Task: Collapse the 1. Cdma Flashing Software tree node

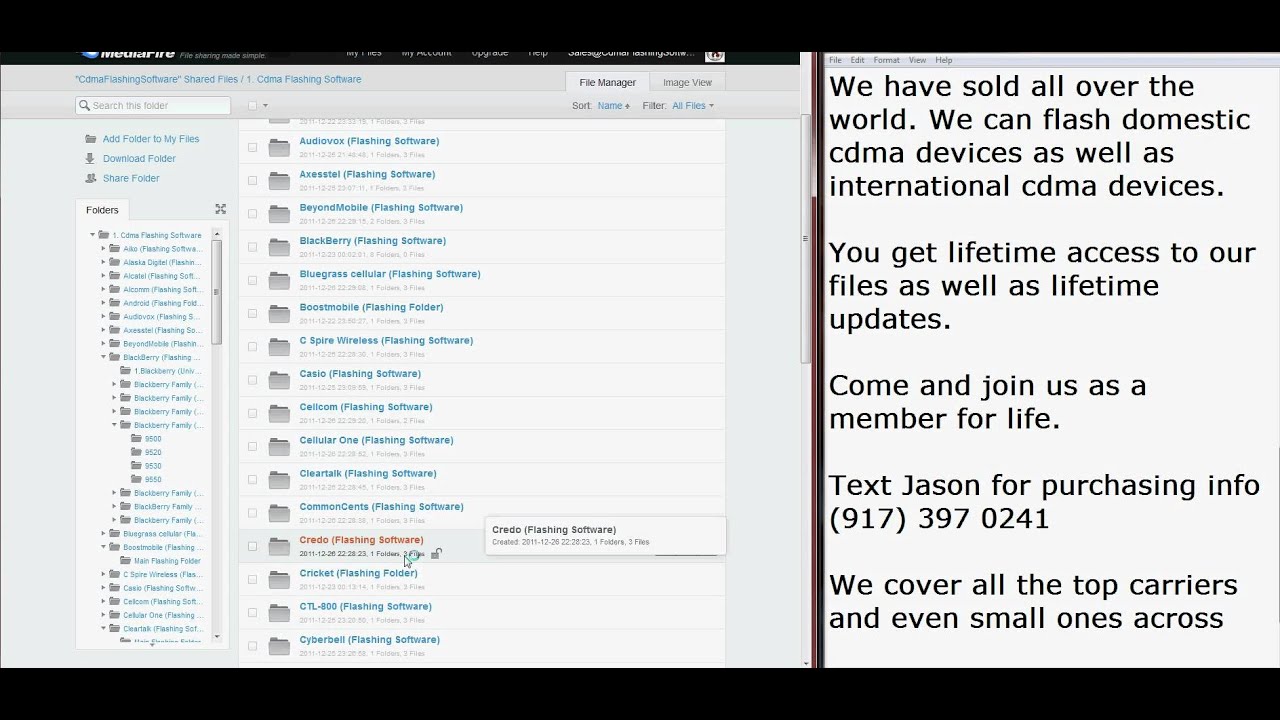Action: pos(93,235)
